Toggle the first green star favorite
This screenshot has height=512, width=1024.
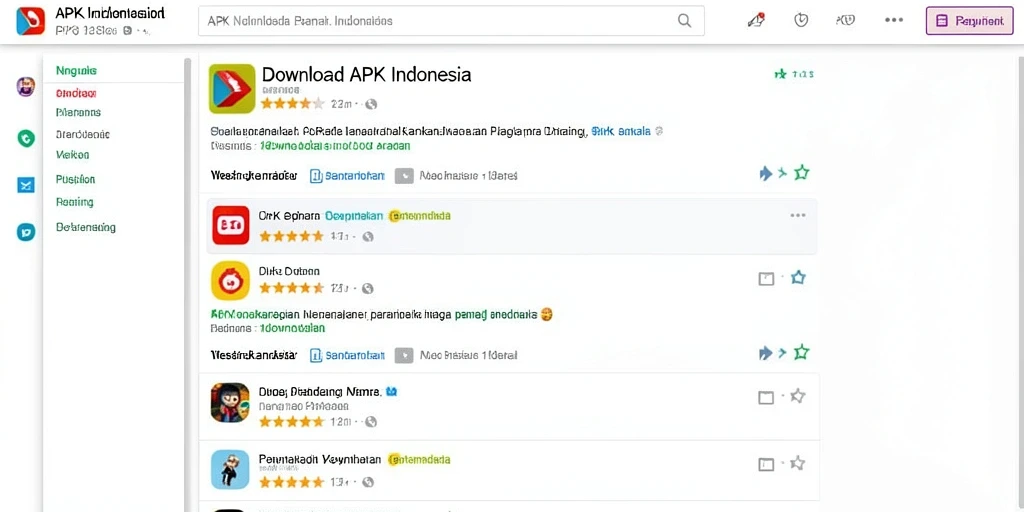click(801, 172)
